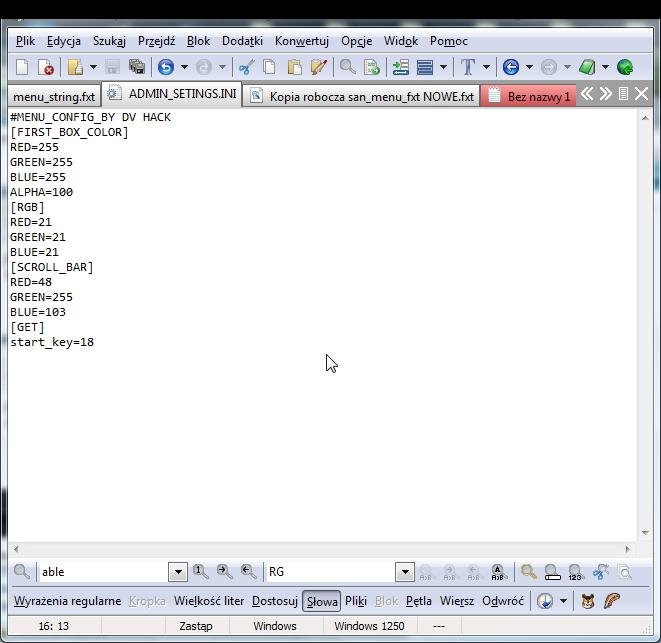This screenshot has height=643, width=661.
Task: Toggle the Pętla loop search option
Action: (419, 601)
